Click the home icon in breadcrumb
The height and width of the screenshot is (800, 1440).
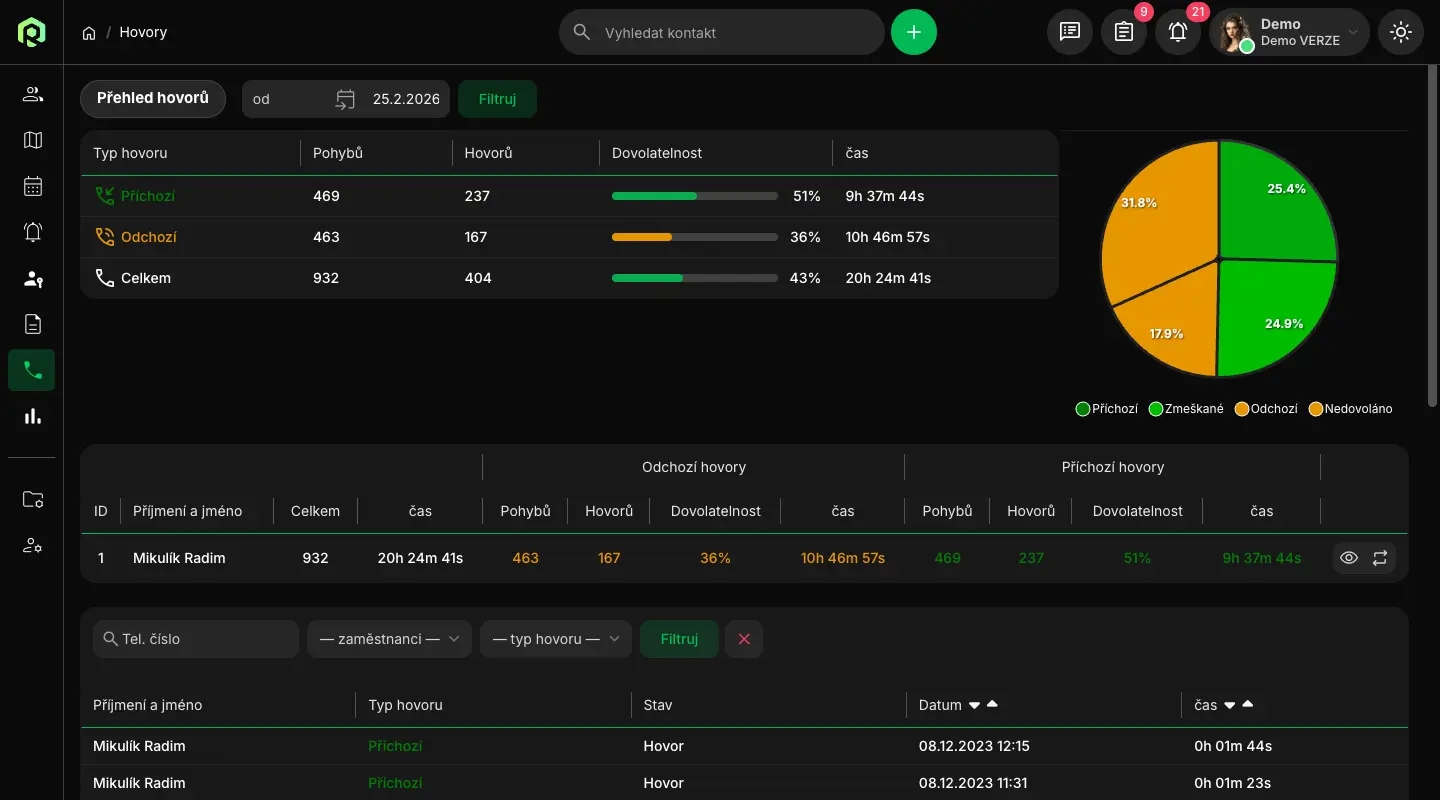click(89, 33)
